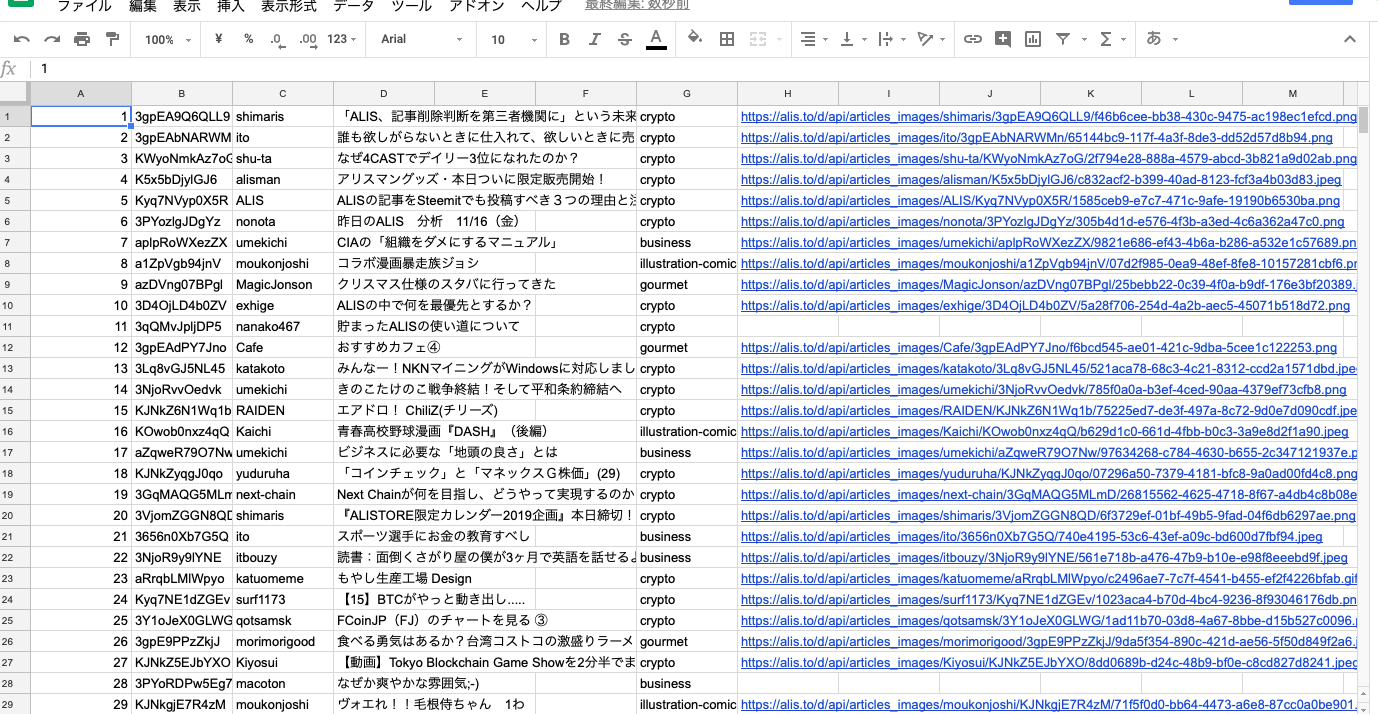This screenshot has width=1378, height=714.
Task: Add a comment using the toolbar icon
Action: [x=1003, y=39]
